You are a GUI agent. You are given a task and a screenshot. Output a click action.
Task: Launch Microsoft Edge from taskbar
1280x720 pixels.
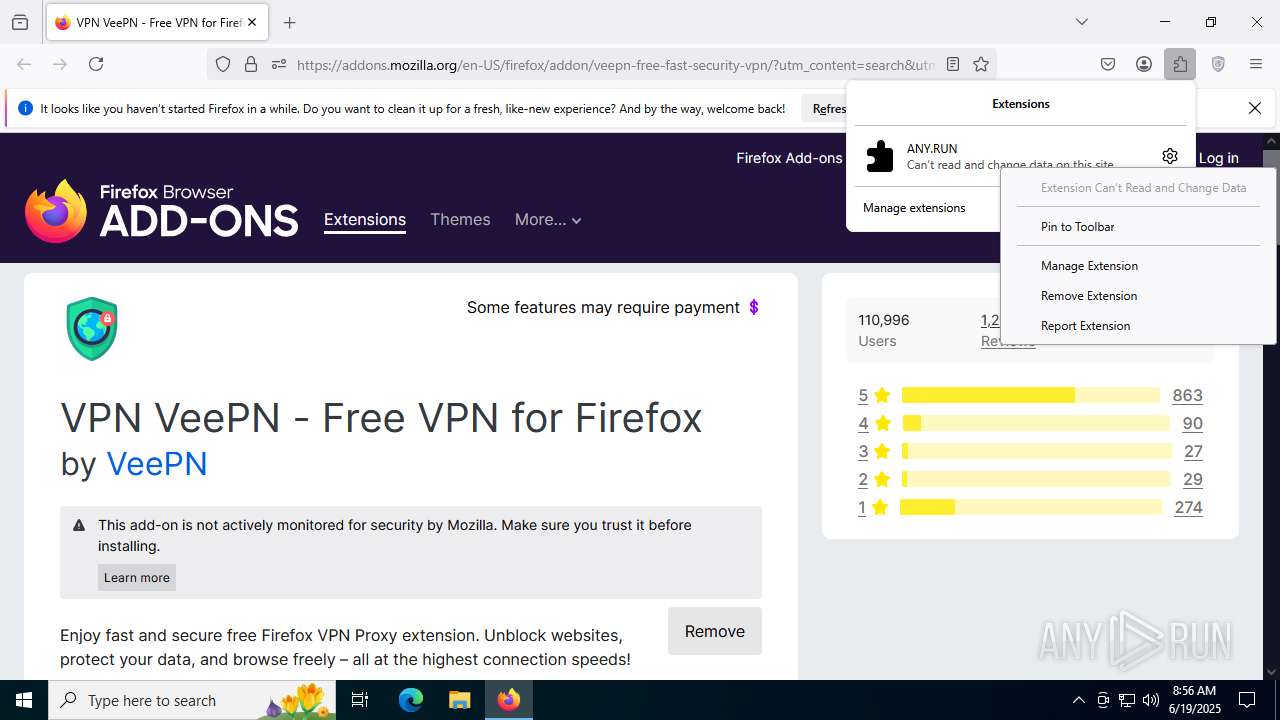pos(411,700)
